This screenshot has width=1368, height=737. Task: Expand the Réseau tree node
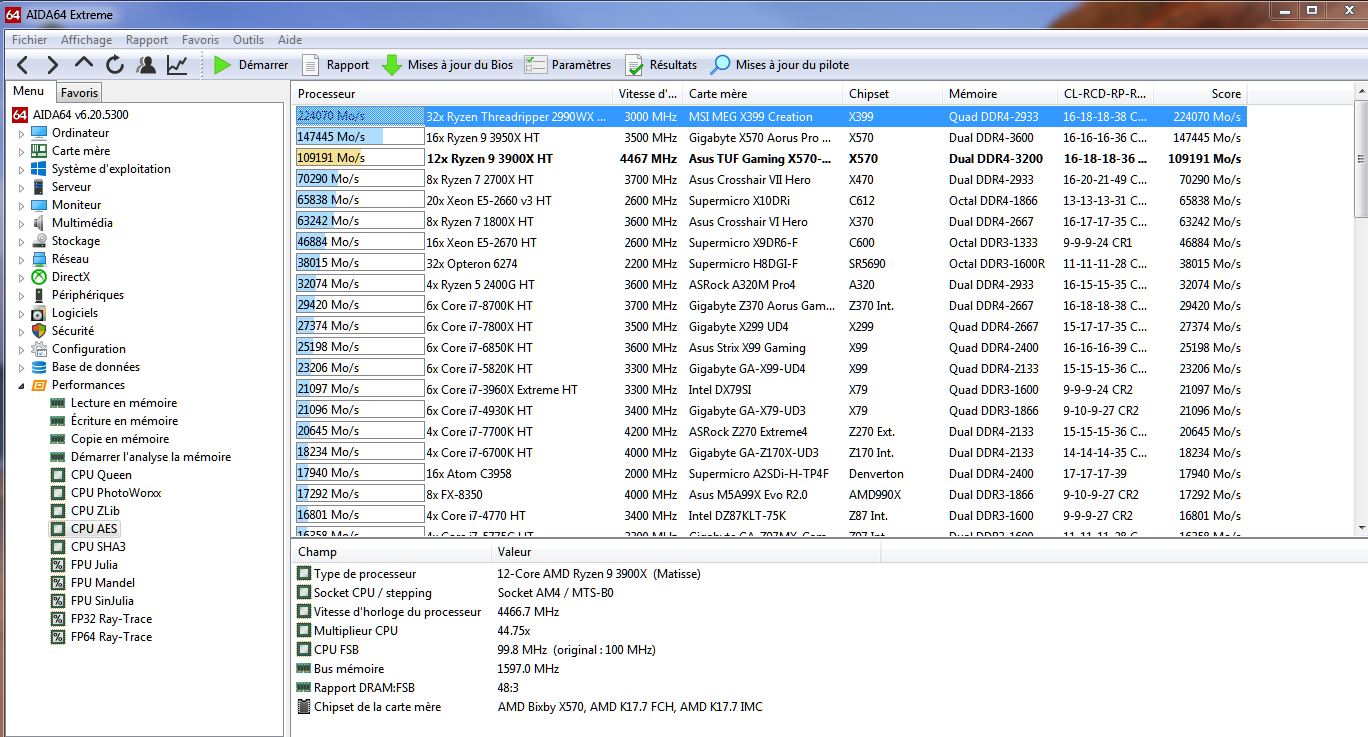click(21, 259)
